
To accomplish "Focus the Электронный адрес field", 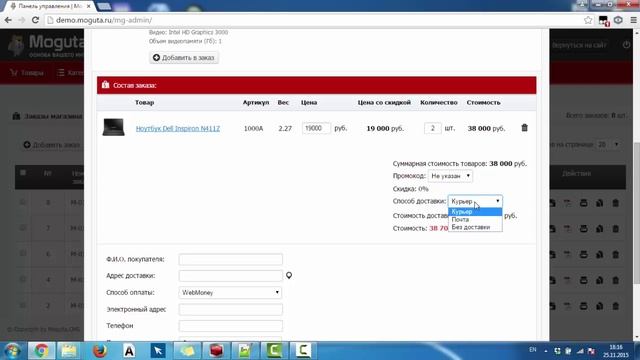I will pyautogui.click(x=230, y=309).
